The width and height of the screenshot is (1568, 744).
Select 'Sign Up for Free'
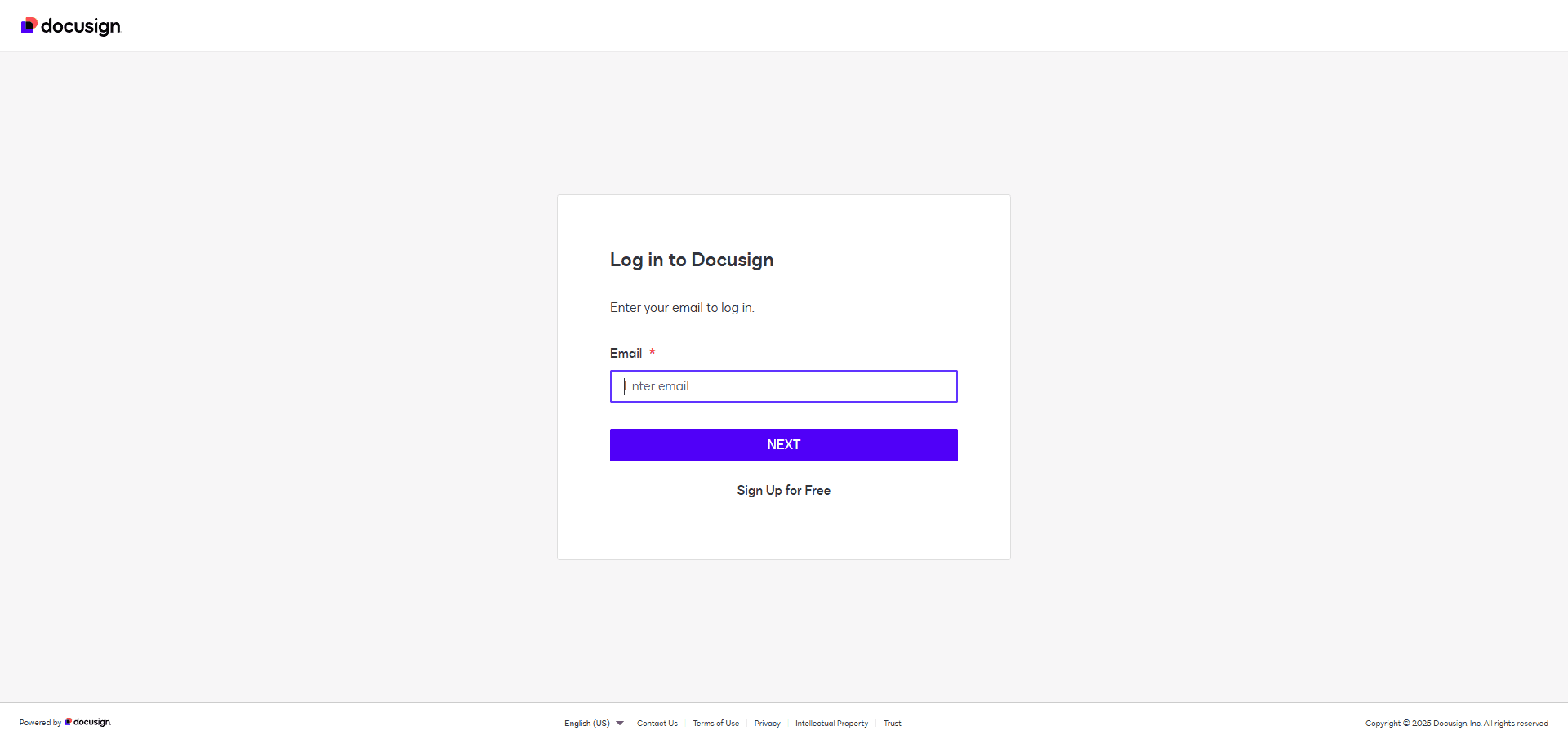783,490
